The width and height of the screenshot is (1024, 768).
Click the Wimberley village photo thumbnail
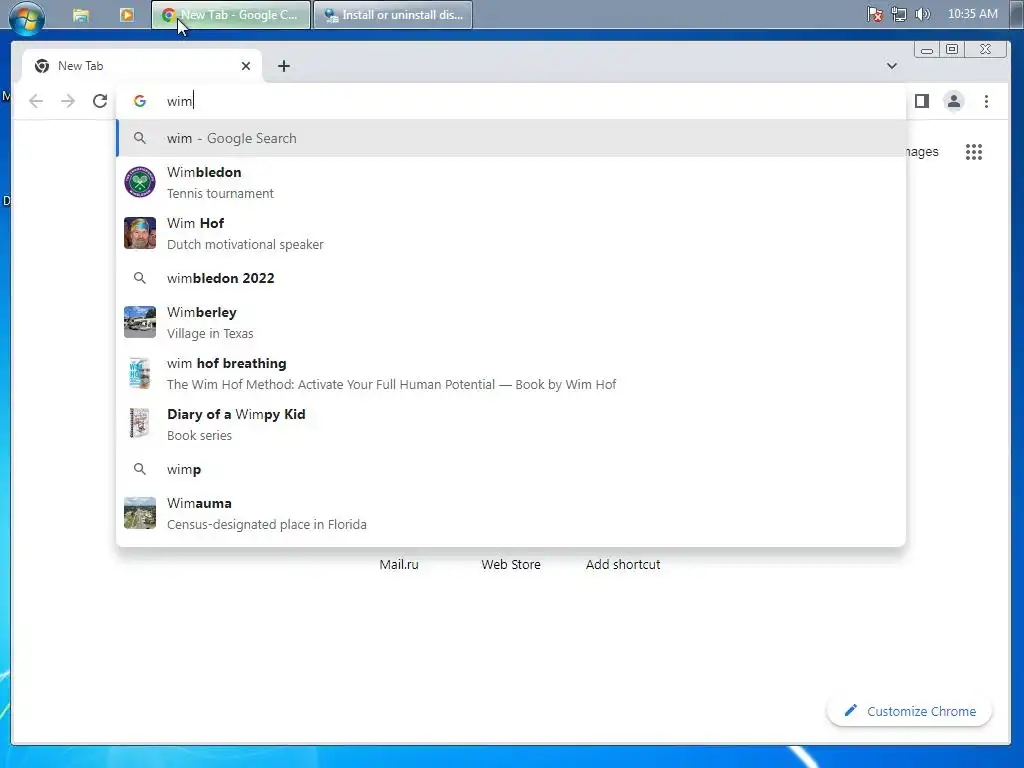pyautogui.click(x=140, y=322)
